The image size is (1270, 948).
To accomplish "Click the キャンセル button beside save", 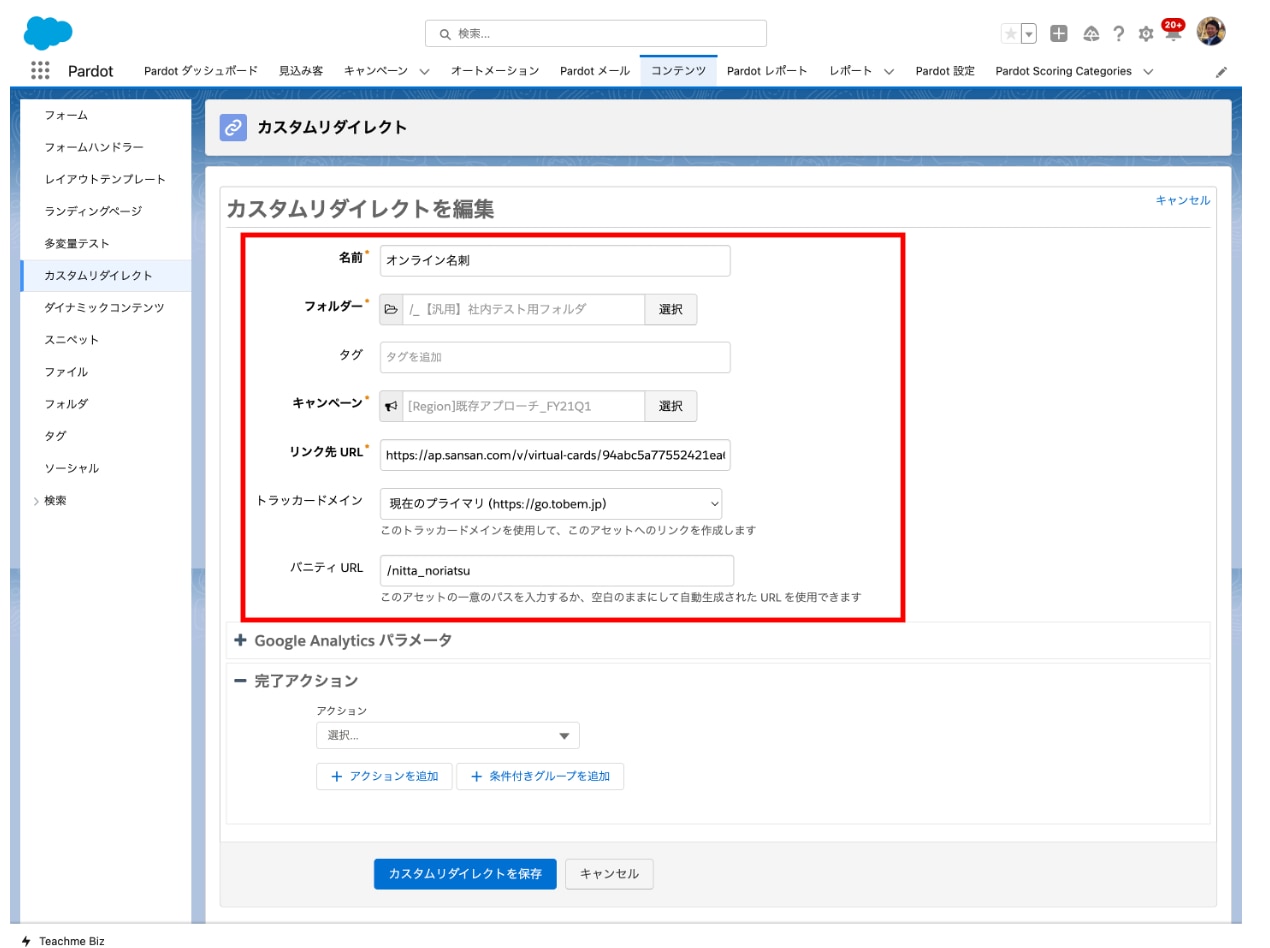I will coord(609,873).
